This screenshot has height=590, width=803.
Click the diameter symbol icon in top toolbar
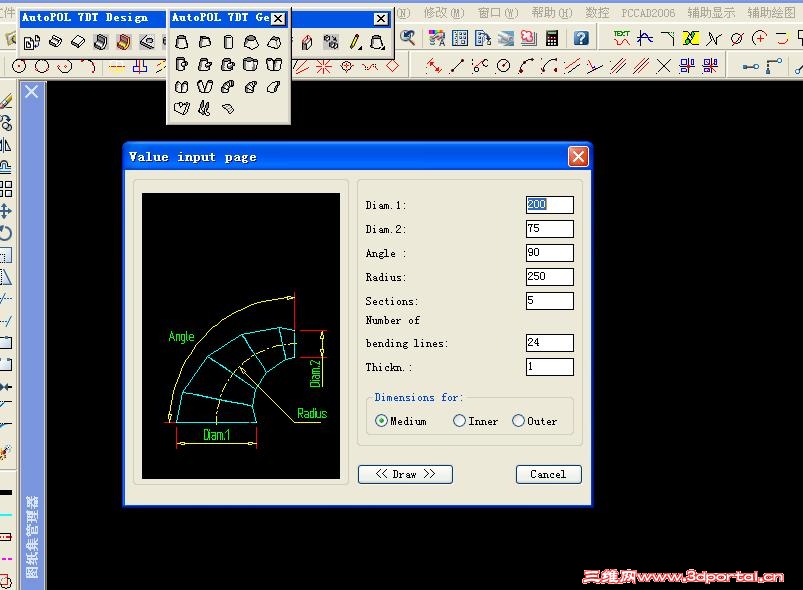736,38
